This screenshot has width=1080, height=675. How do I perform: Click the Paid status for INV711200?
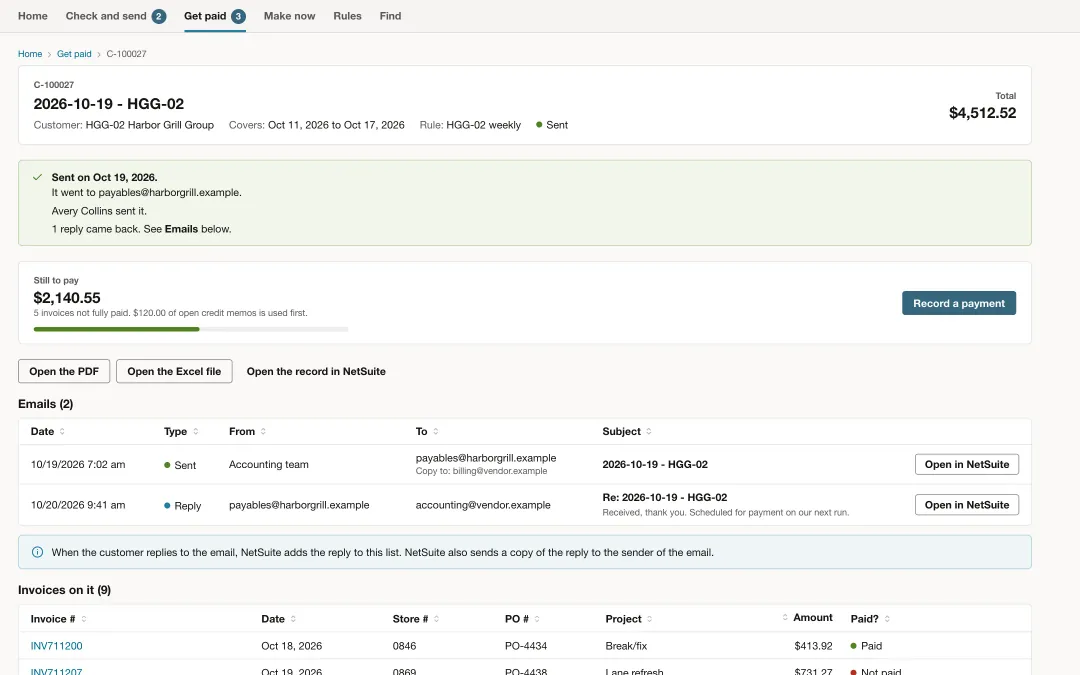pyautogui.click(x=866, y=646)
